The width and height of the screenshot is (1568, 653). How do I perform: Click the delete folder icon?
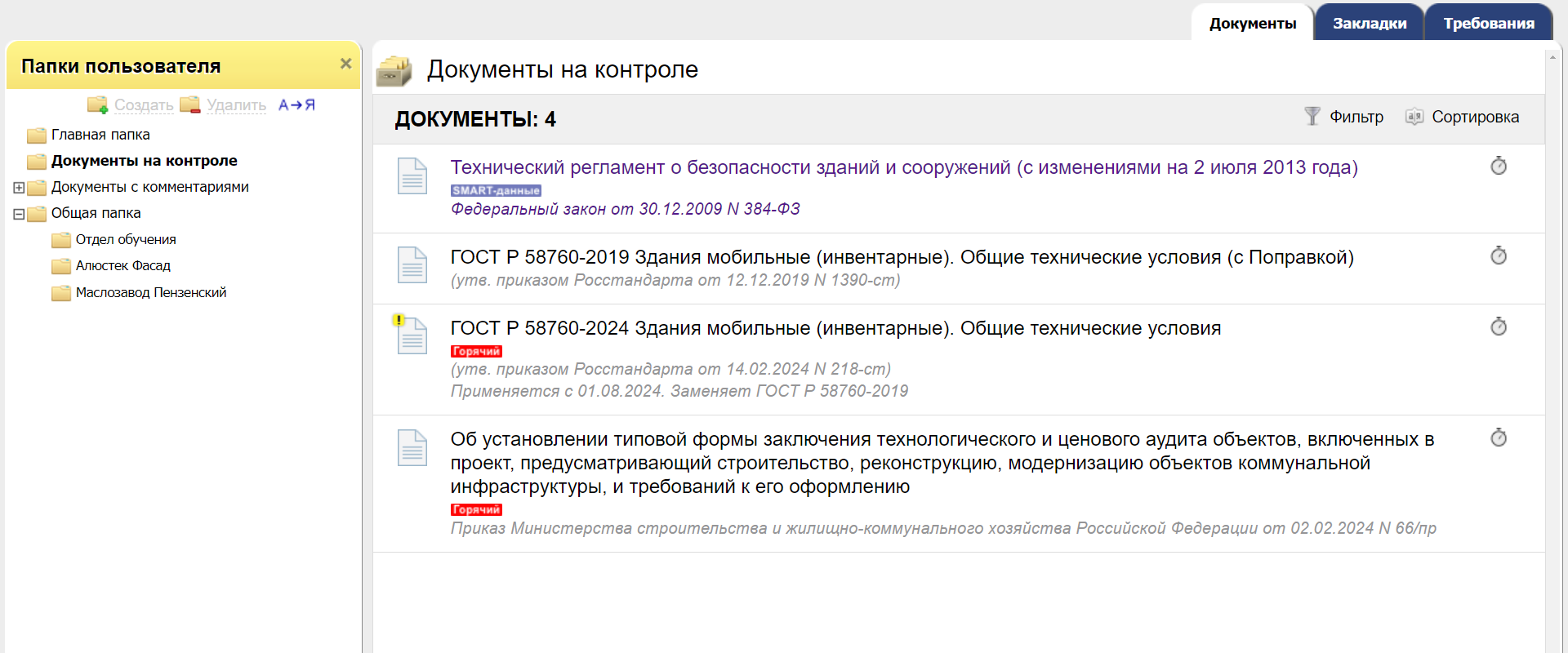(x=190, y=104)
